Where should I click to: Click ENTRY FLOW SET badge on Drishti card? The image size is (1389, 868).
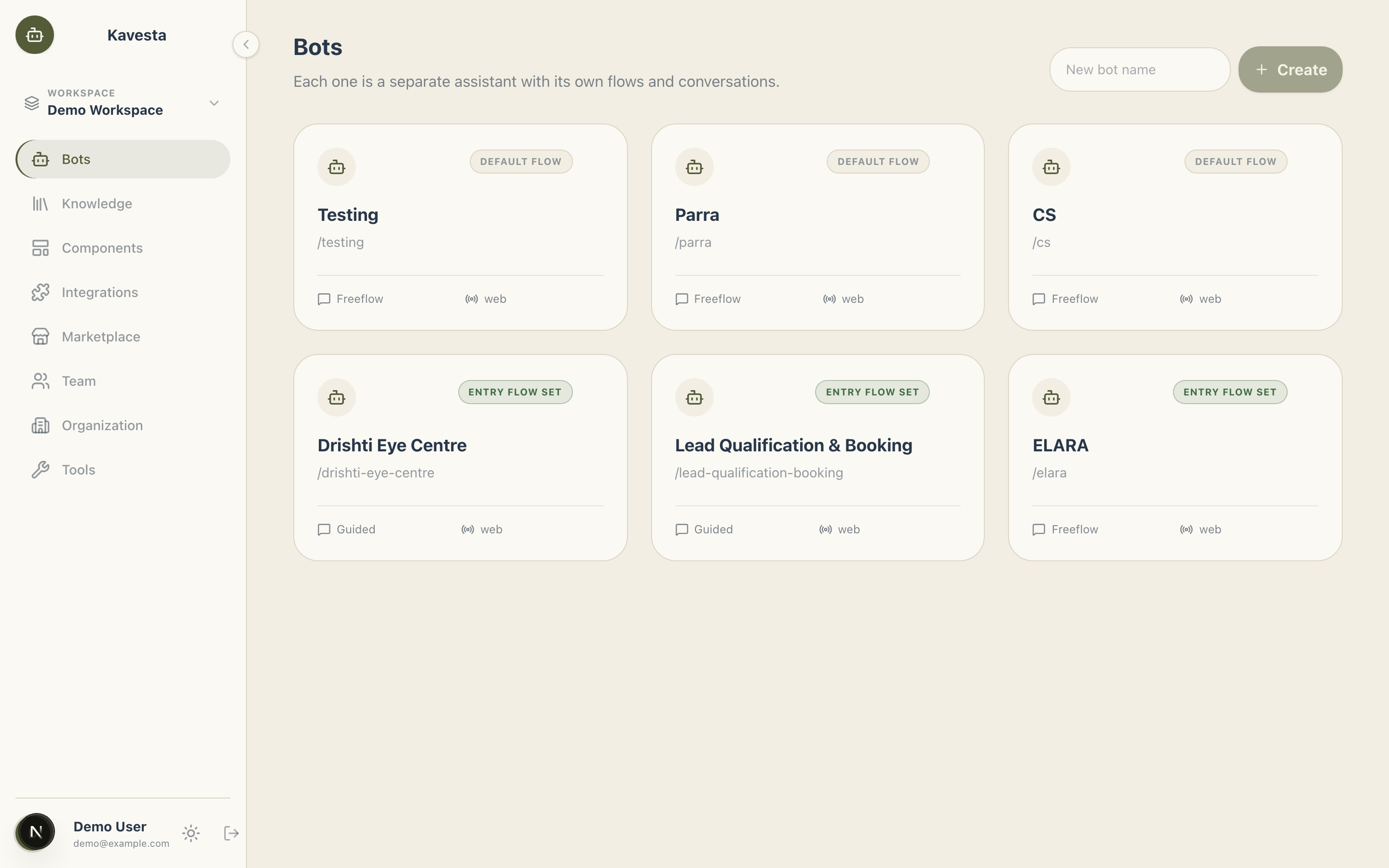(x=515, y=392)
